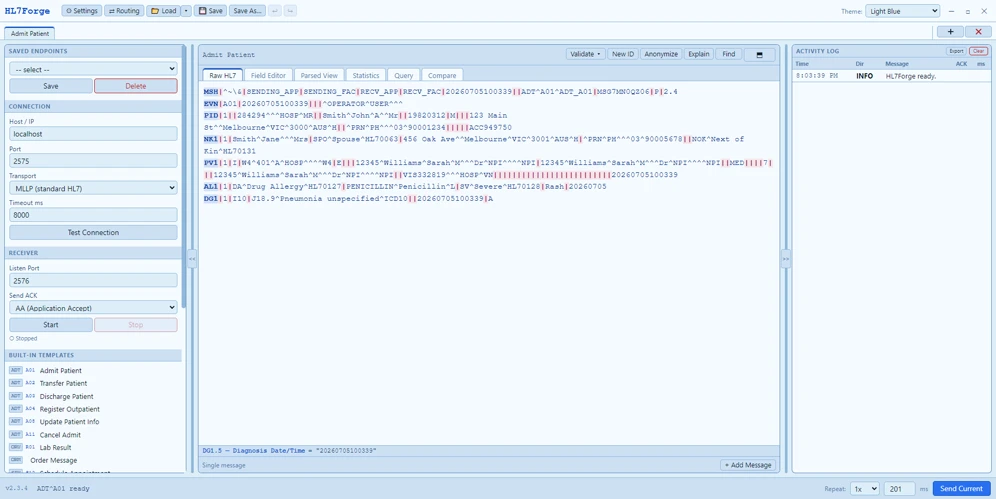996x499 pixels.
Task: Anonymize the patient message
Action: click(x=661, y=55)
